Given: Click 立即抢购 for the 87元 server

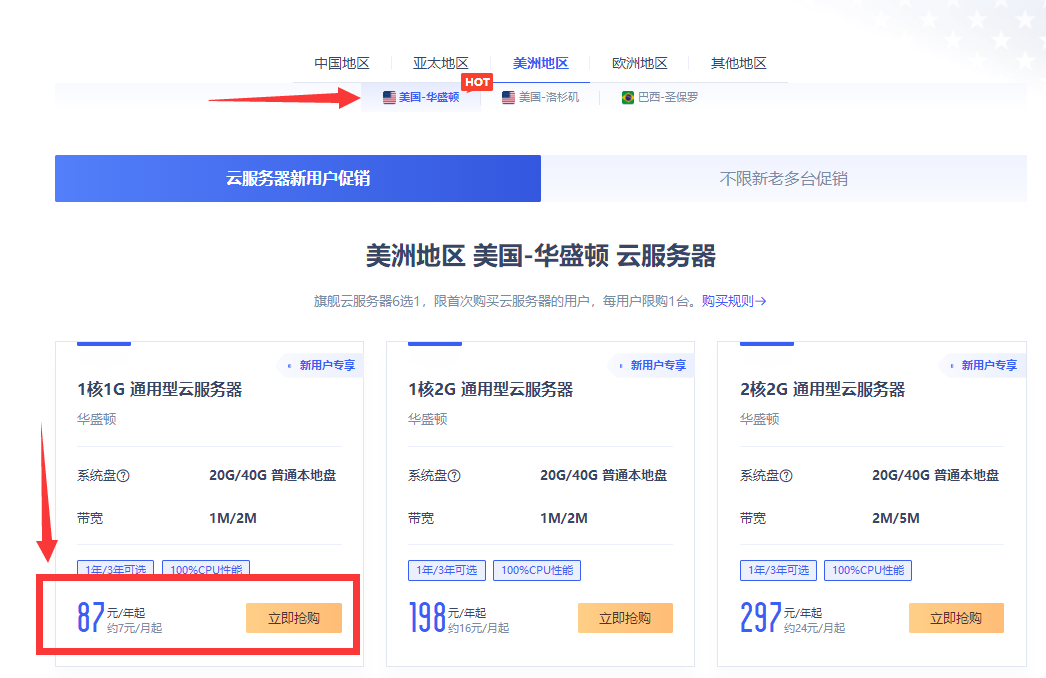Looking at the screenshot, I should (x=294, y=618).
